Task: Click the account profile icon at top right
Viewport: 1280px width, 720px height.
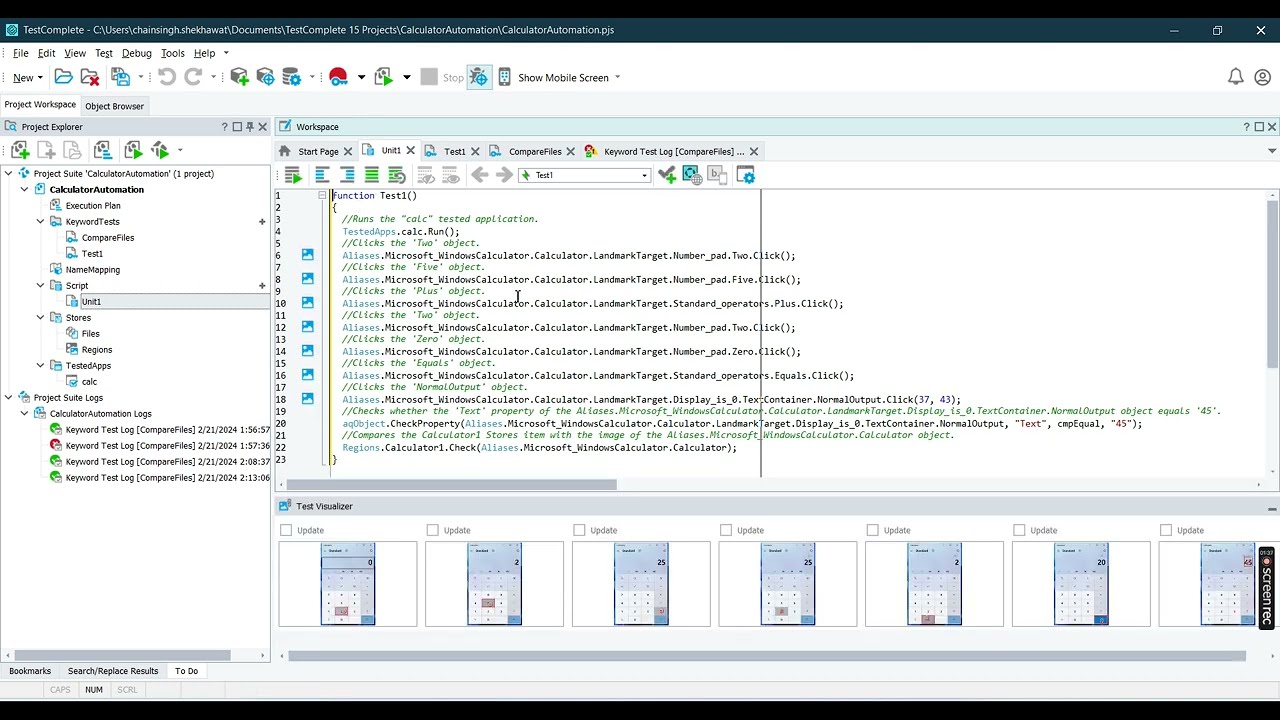Action: coord(1262,77)
